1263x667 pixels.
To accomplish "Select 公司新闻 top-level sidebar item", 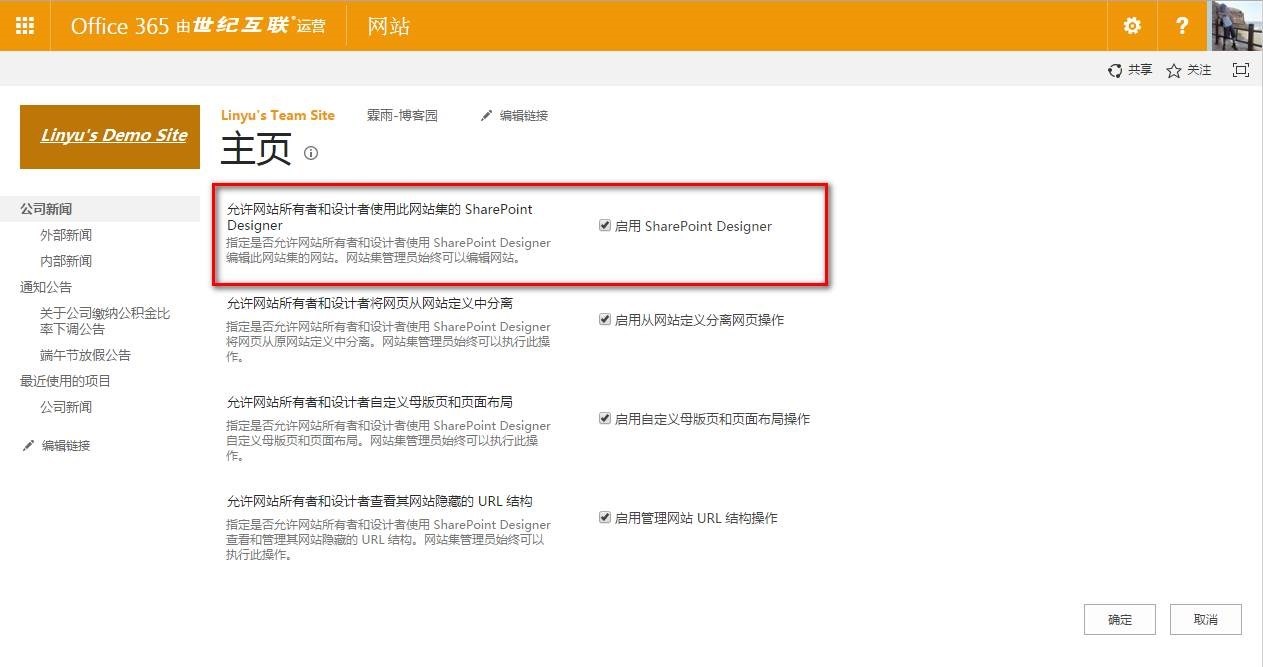I will pyautogui.click(x=46, y=209).
